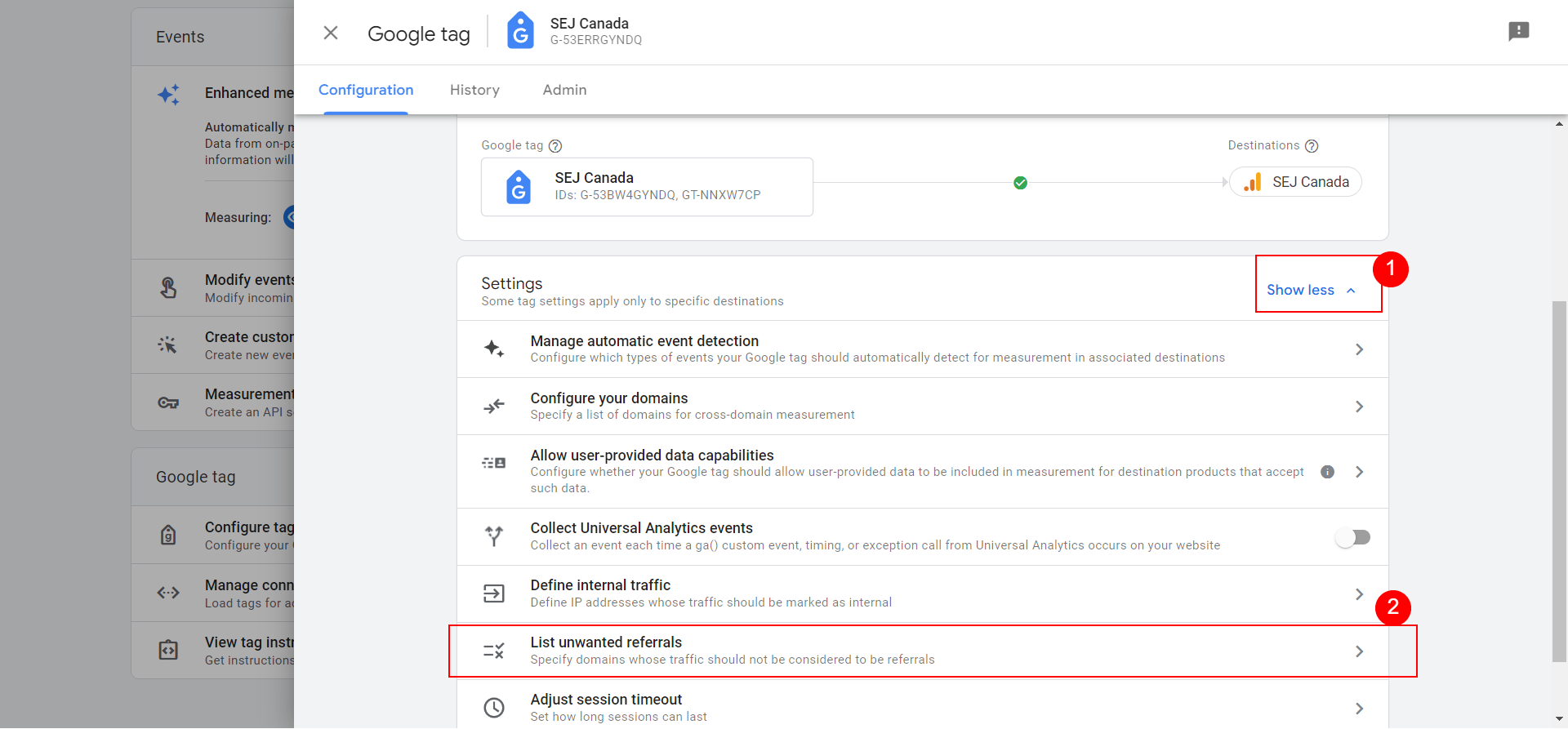The height and width of the screenshot is (729, 1568).
Task: Click the Configure tag settings icon in background
Action: pyautogui.click(x=168, y=535)
